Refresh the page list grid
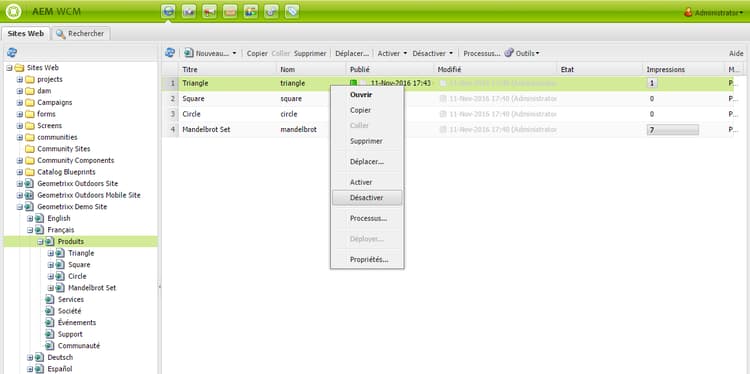This screenshot has height=374, width=750. coord(170,53)
